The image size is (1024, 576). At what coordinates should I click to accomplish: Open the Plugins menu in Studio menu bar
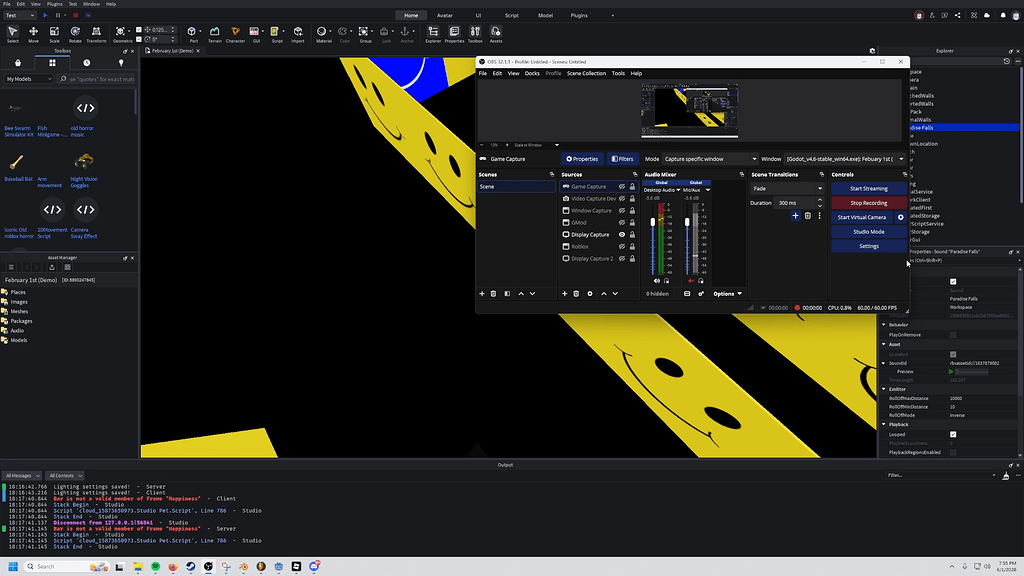[x=55, y=4]
